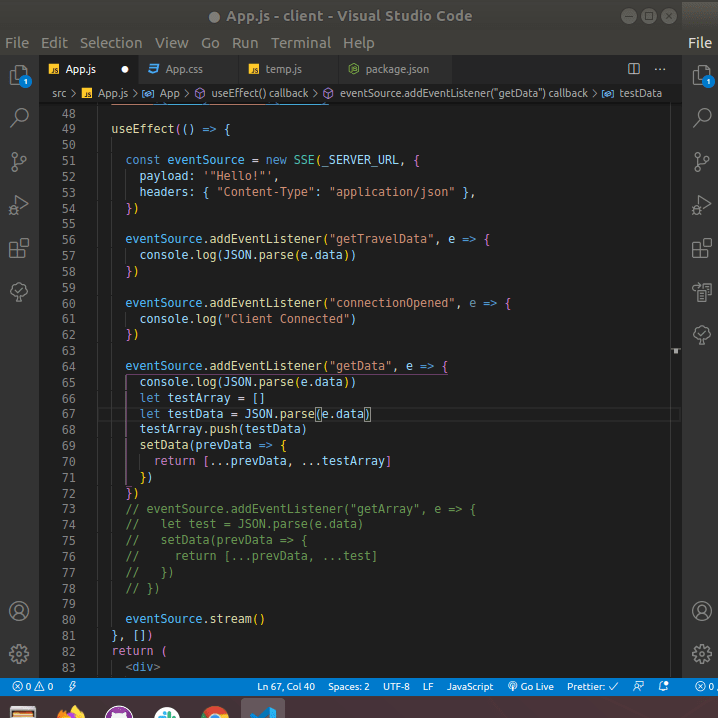This screenshot has height=718, width=718.
Task: Click the feedback icon in status bar
Action: tap(638, 686)
